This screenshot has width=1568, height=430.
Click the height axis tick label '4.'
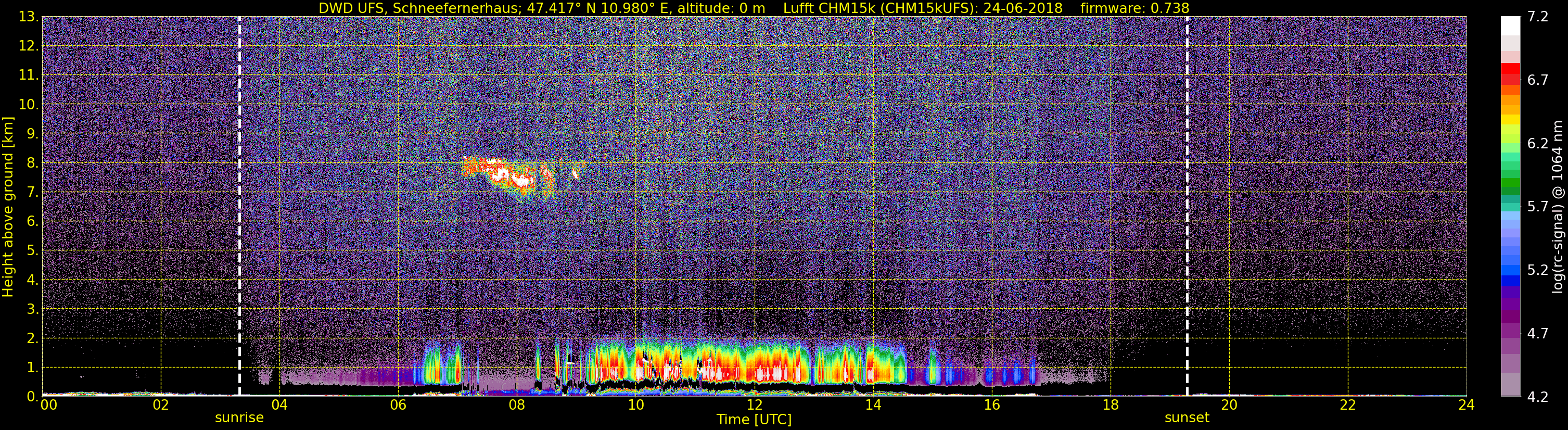pos(32,280)
